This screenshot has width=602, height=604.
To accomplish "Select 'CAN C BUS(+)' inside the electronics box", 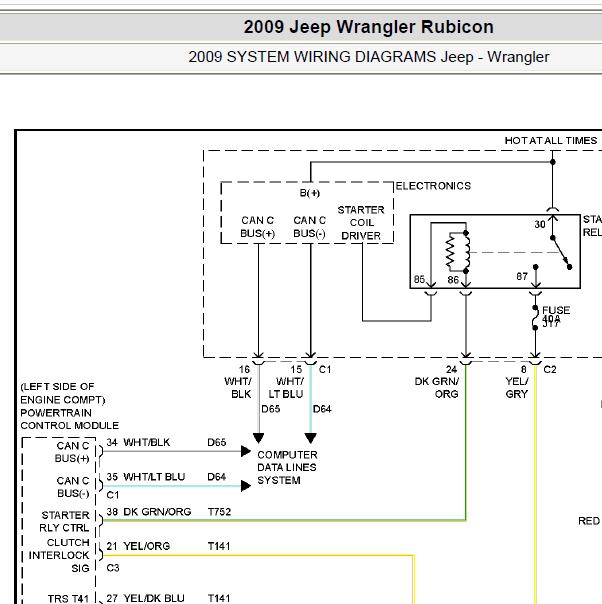I will (x=257, y=227).
